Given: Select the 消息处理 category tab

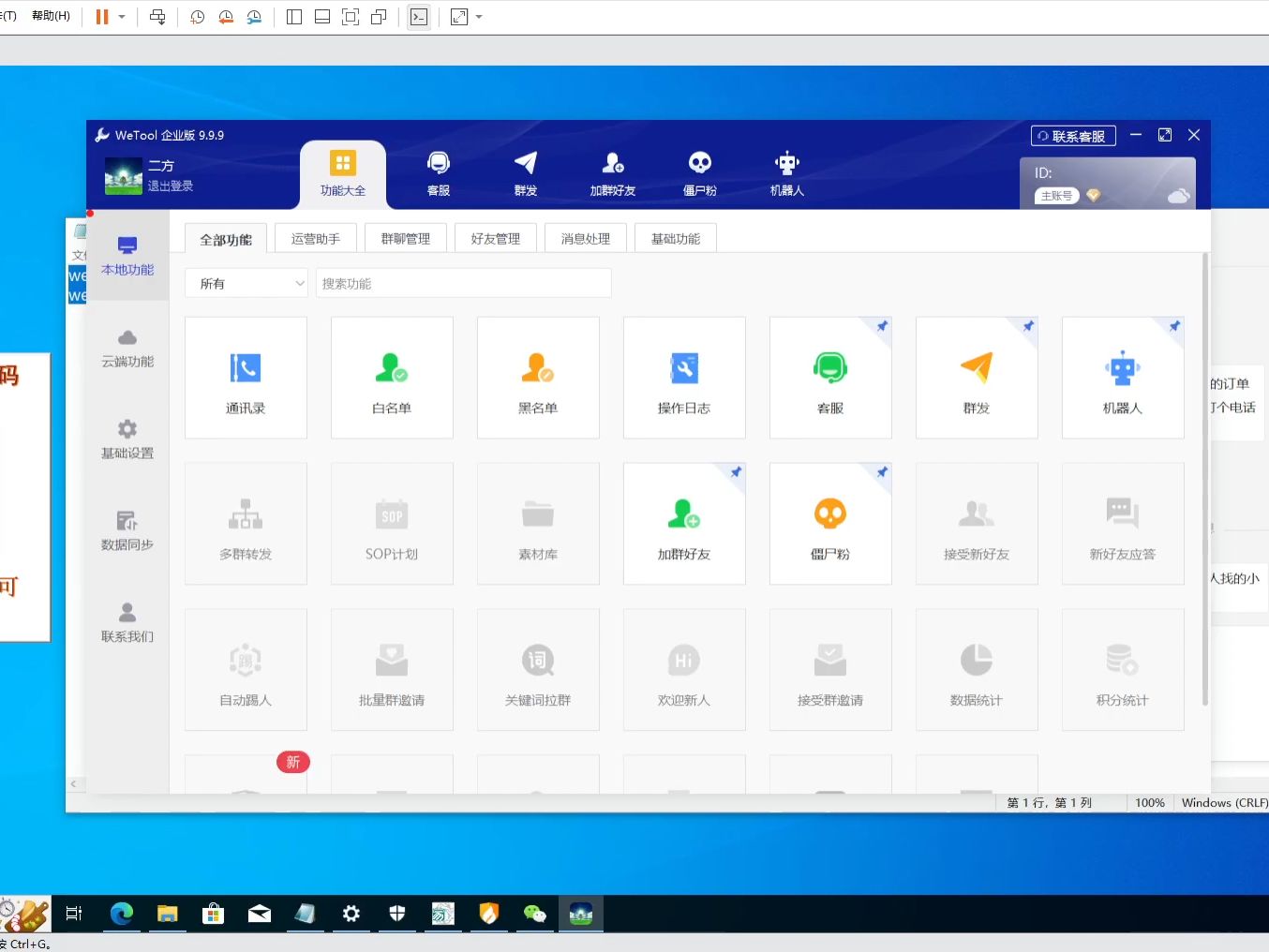Looking at the screenshot, I should pyautogui.click(x=586, y=239).
